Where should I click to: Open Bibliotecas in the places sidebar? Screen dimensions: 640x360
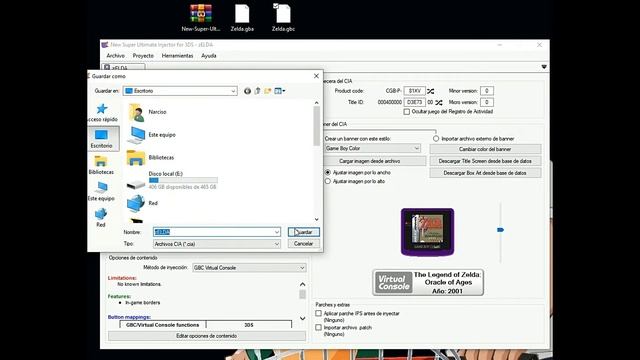[101, 165]
